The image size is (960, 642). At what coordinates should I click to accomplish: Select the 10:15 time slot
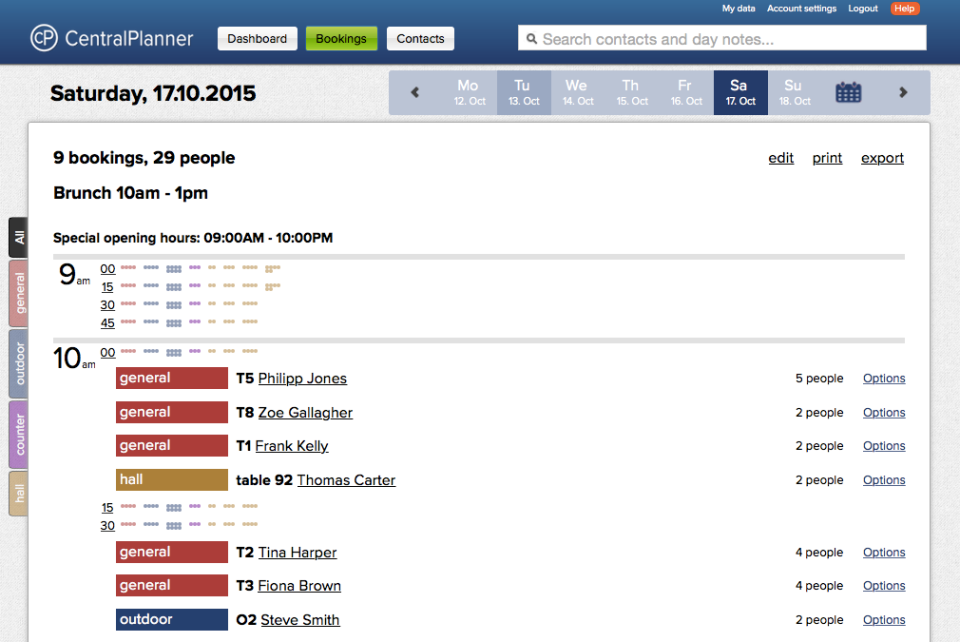108,507
